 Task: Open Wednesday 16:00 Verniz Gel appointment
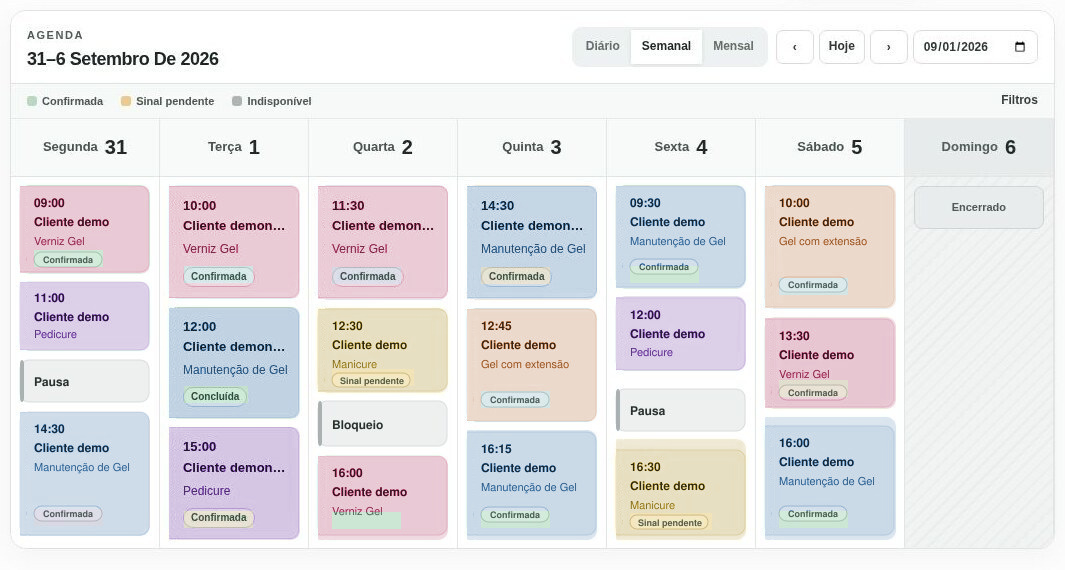[x=382, y=497]
